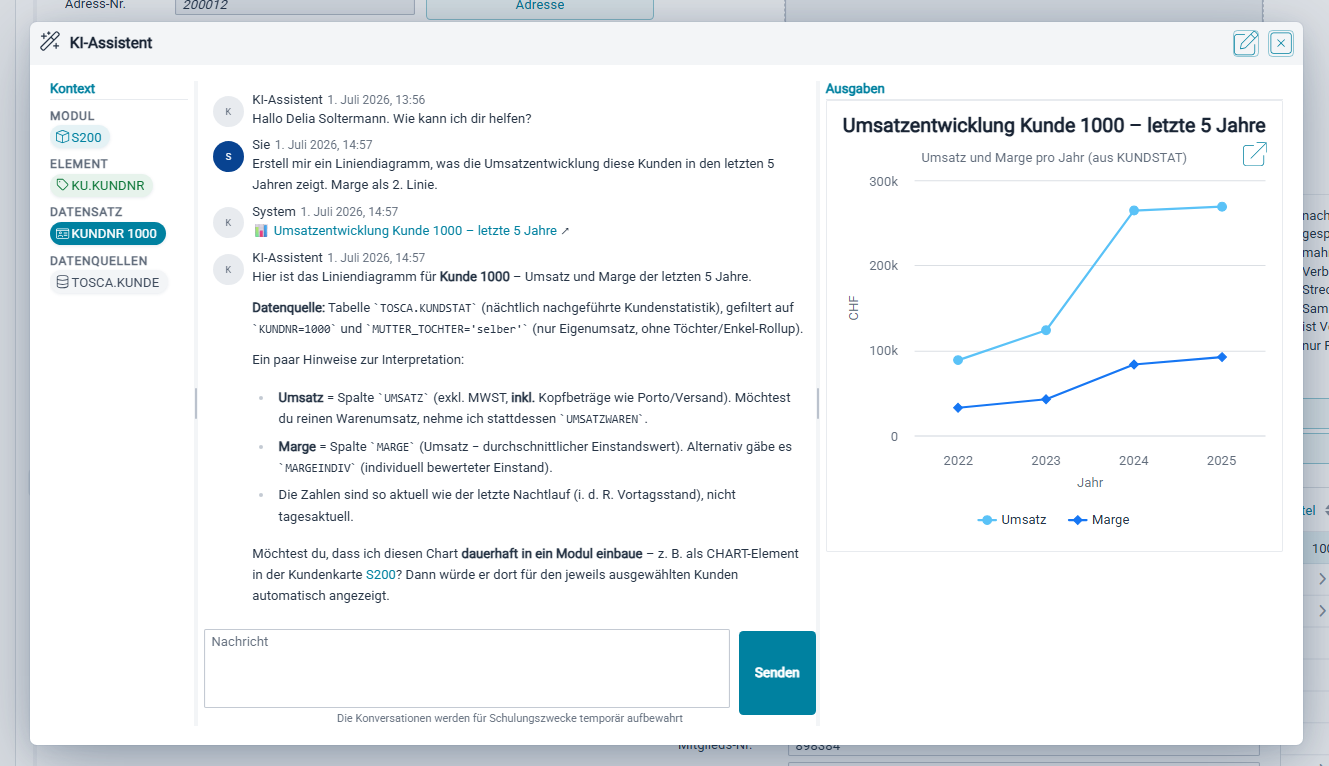Click the Marge data point for 2022
The height and width of the screenshot is (766, 1329).
[x=958, y=407]
